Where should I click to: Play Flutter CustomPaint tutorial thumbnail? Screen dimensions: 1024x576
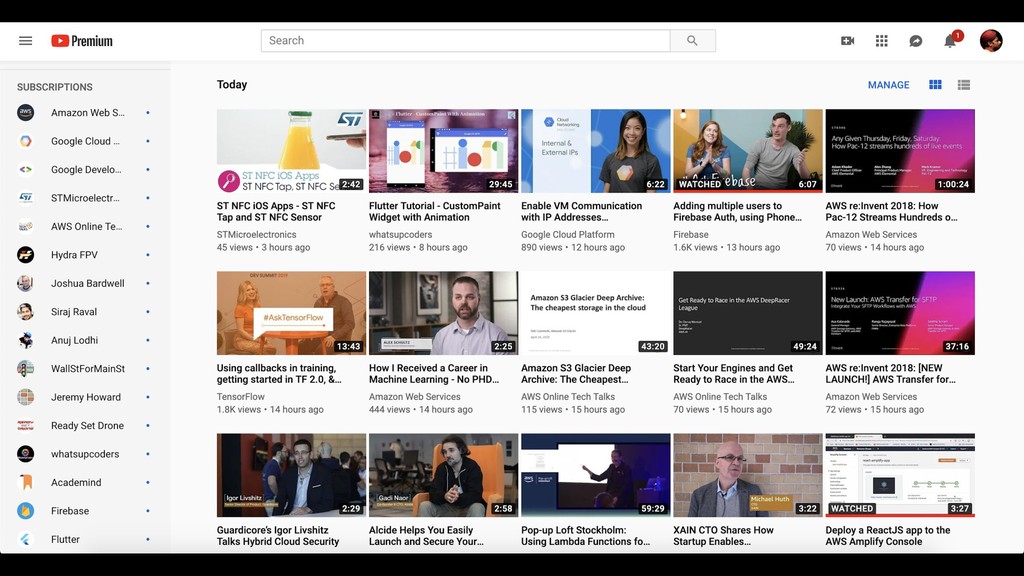tap(443, 151)
